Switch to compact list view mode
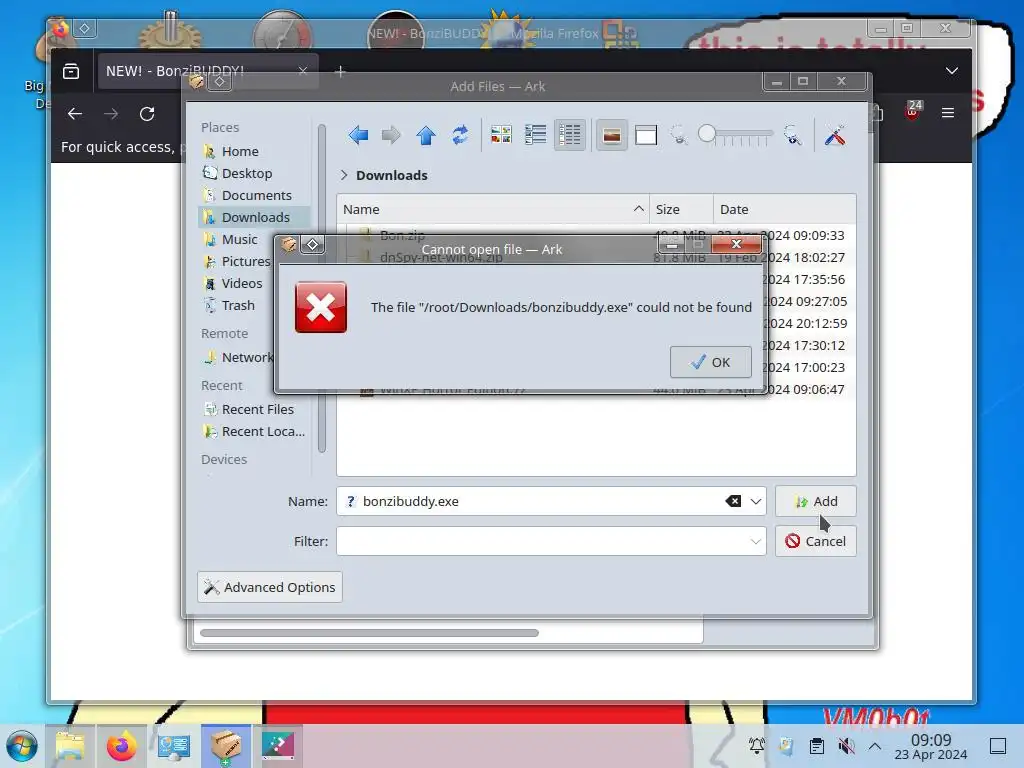Image resolution: width=1024 pixels, height=768 pixels. 536,135
